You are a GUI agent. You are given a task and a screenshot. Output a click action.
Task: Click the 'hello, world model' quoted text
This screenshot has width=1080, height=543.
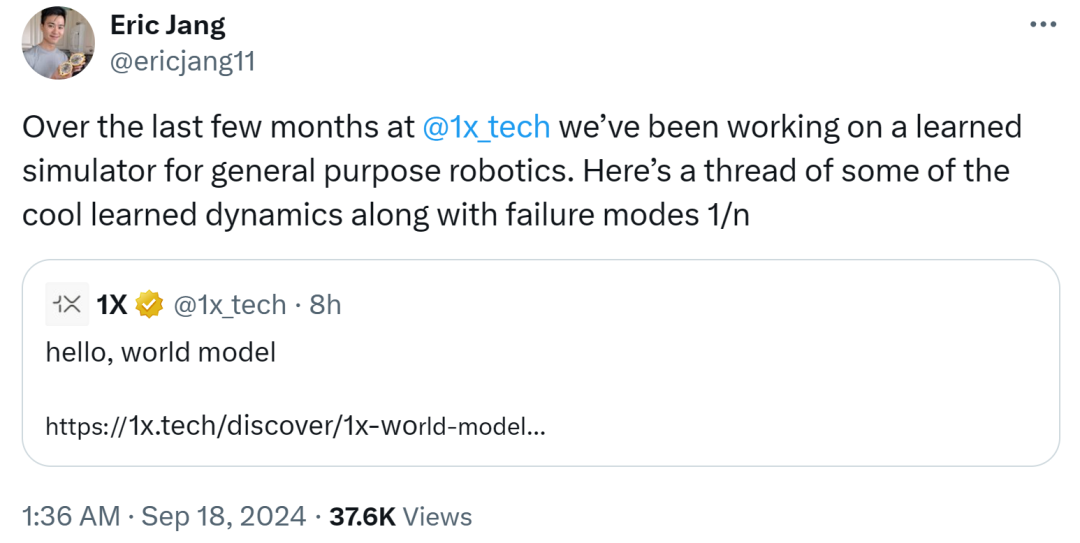pyautogui.click(x=160, y=352)
